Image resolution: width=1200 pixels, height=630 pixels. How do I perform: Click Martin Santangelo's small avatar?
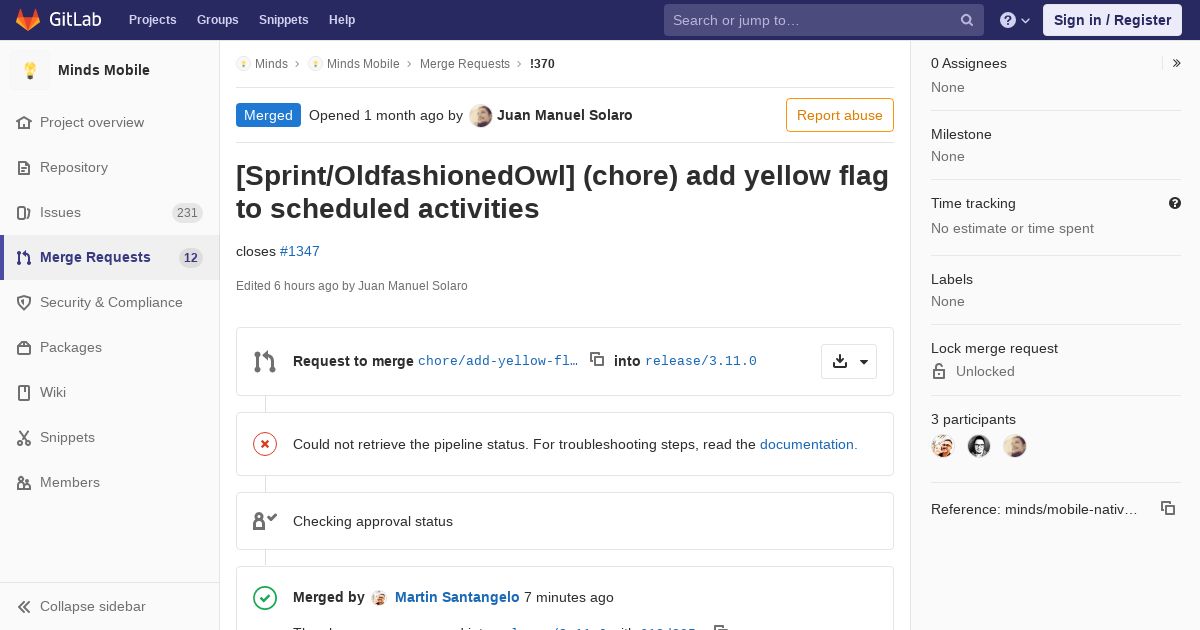379,598
